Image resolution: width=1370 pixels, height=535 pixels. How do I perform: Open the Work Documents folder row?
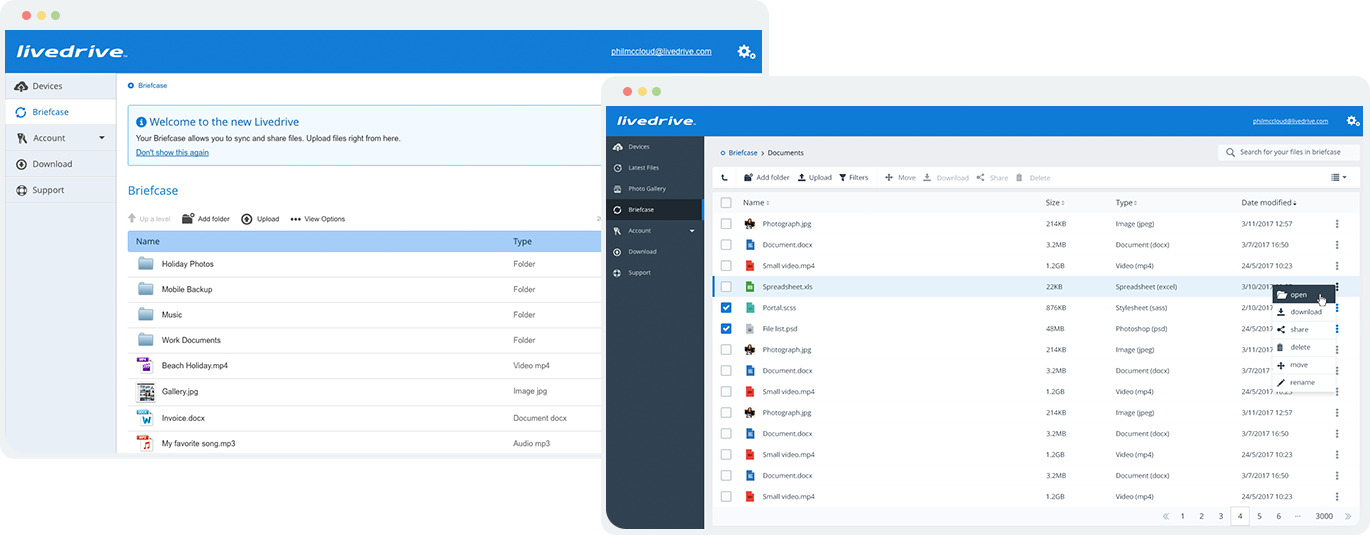tap(365, 340)
